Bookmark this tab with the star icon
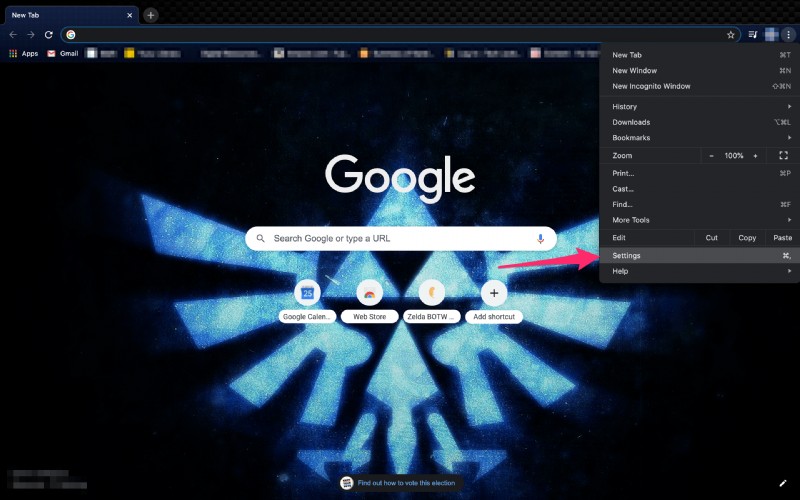 coord(731,35)
